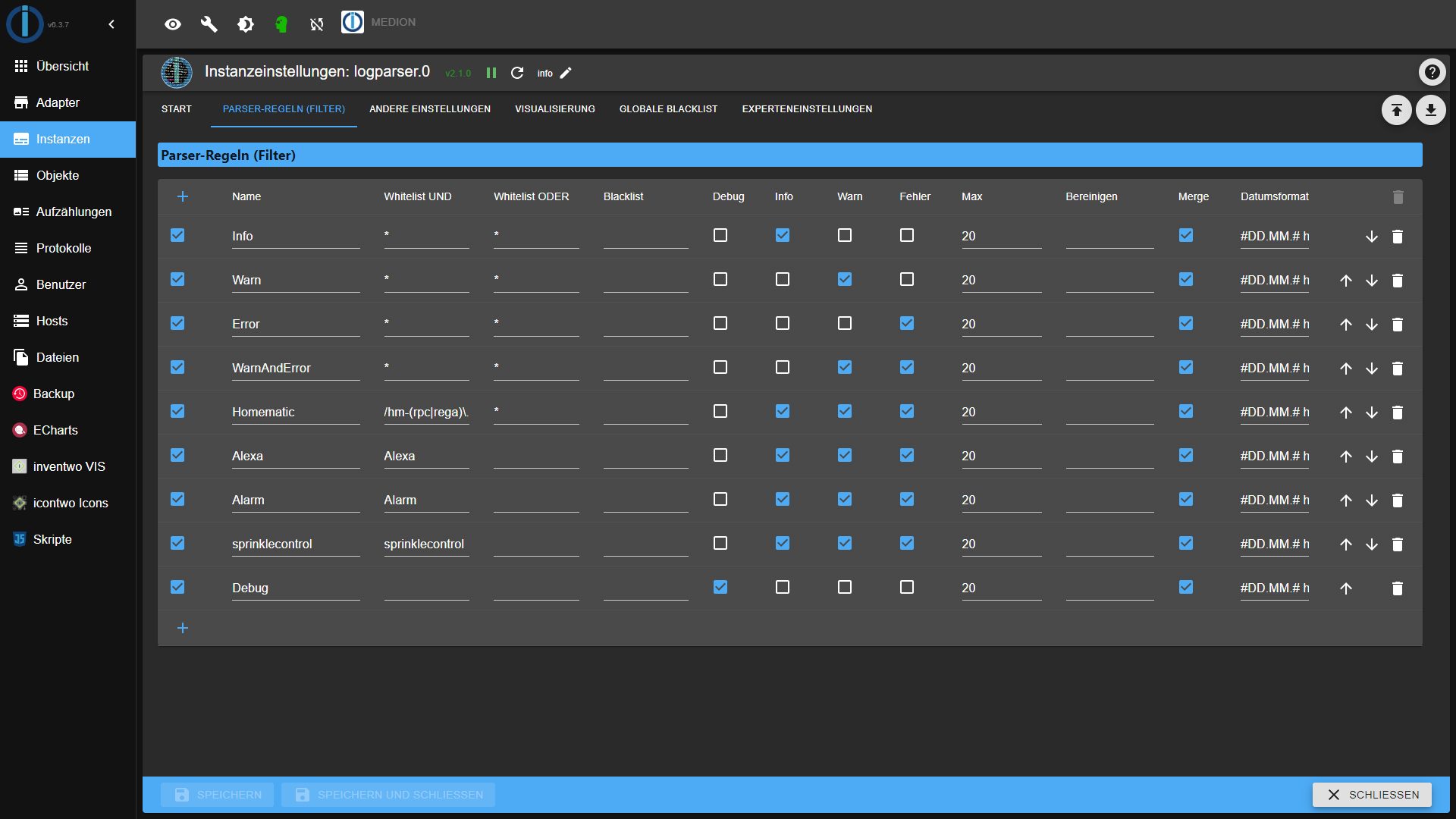The height and width of the screenshot is (819, 1456).
Task: Switch theme with the brightness icon
Action: coord(246,24)
